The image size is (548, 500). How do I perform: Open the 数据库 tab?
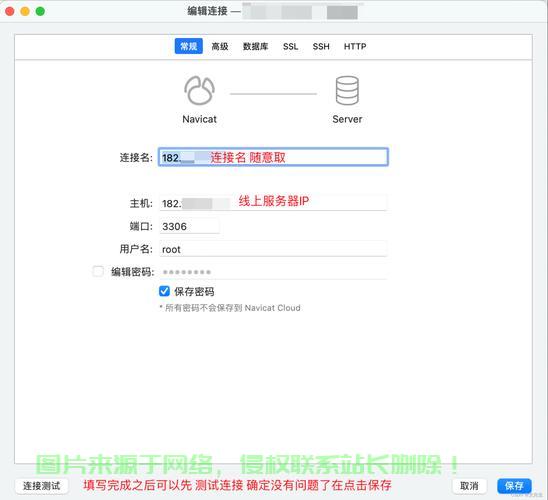click(x=255, y=46)
